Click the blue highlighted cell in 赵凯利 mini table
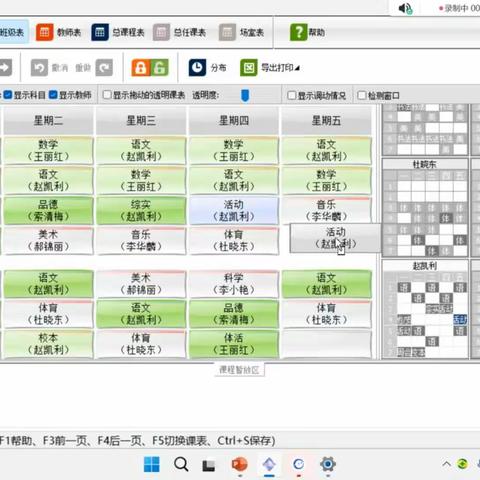Screen dimensions: 480x480 (460, 320)
